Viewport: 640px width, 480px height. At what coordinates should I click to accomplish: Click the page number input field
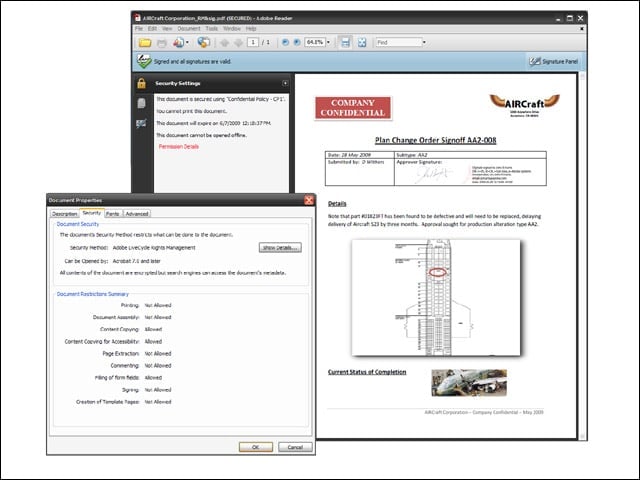253,42
